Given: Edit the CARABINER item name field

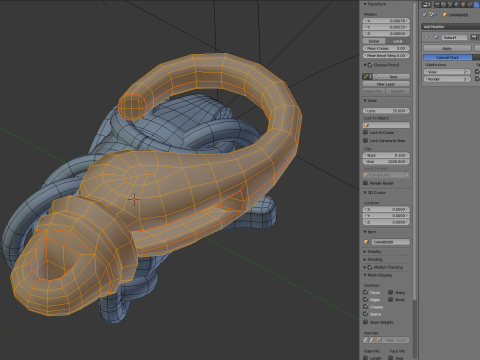Looking at the screenshot, I should (x=391, y=242).
